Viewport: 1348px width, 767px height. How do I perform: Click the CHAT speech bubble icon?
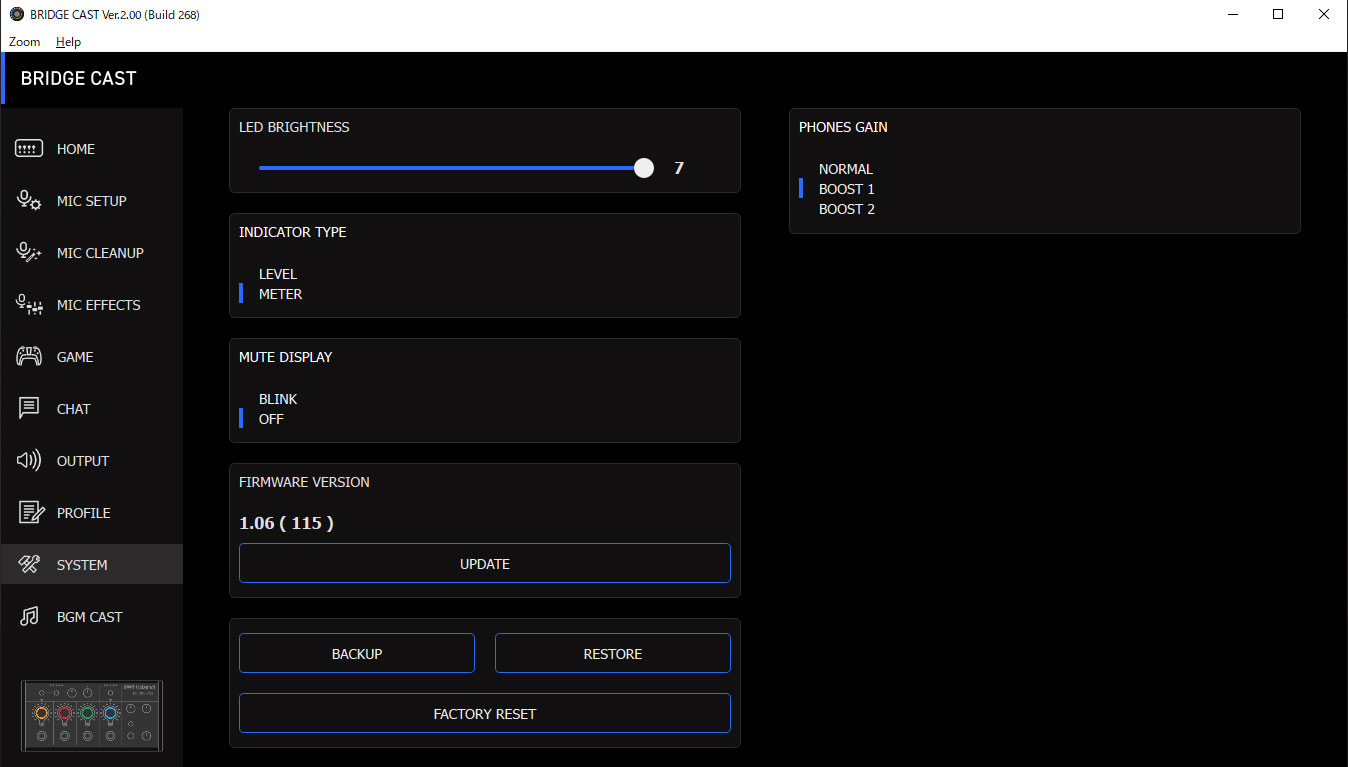point(29,409)
